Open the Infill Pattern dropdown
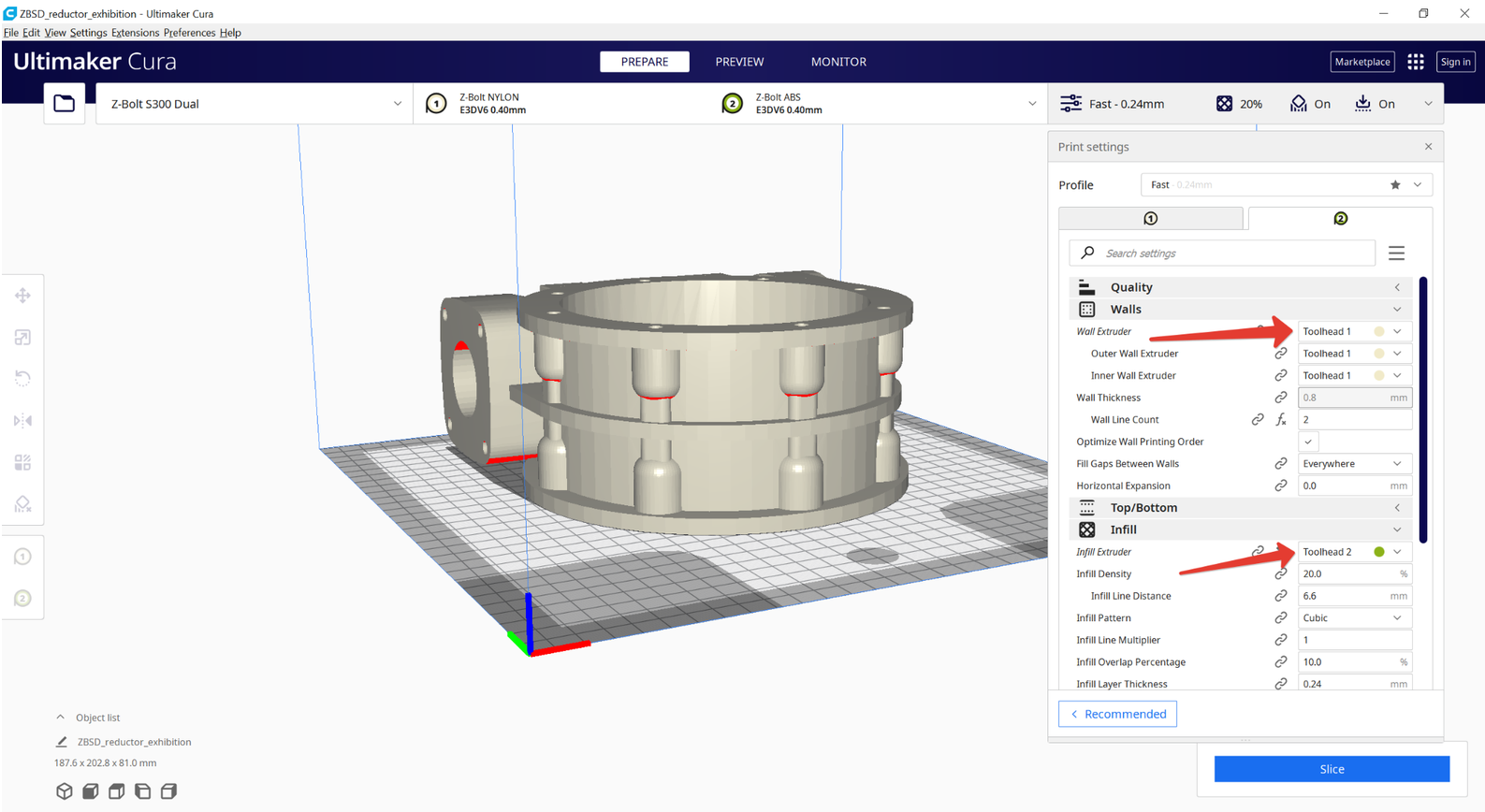This screenshot has width=1485, height=812. click(x=1355, y=618)
